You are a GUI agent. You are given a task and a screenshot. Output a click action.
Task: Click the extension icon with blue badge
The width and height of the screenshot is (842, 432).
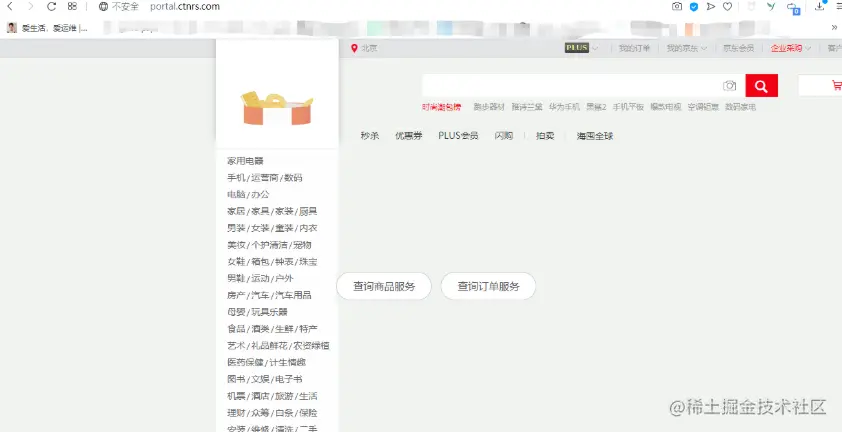[x=793, y=8]
